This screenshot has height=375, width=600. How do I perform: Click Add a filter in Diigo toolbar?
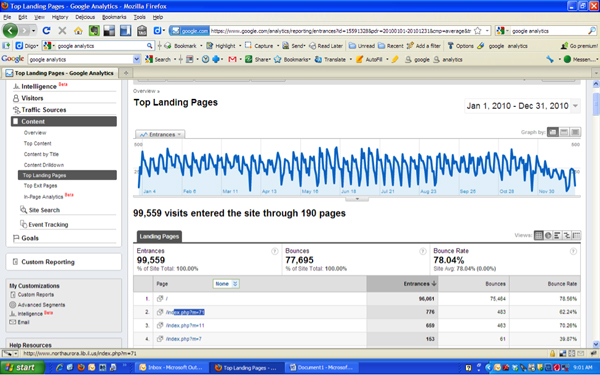[x=424, y=46]
